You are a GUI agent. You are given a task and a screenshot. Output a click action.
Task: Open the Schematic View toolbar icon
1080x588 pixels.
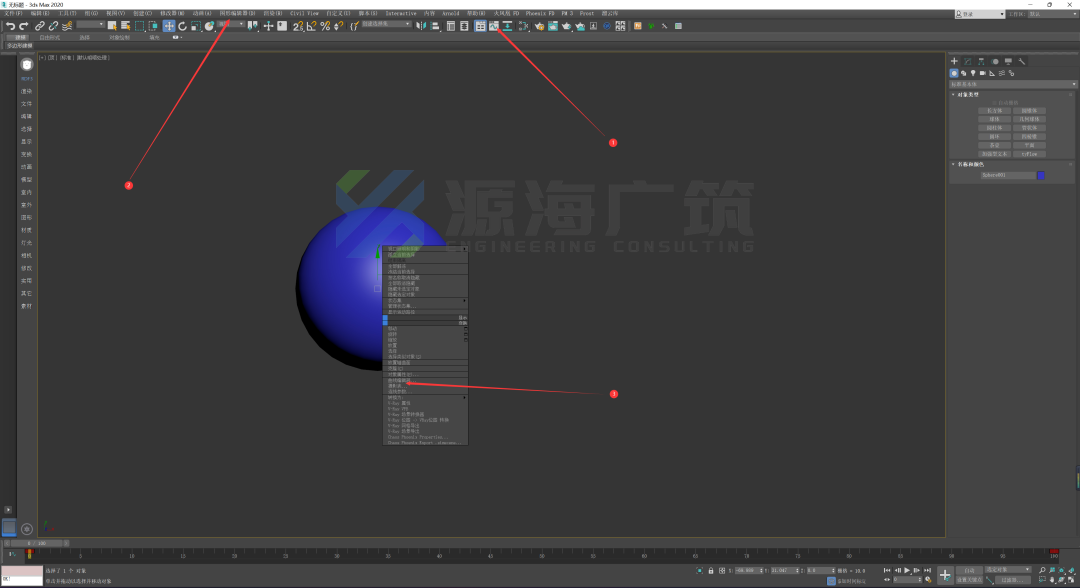(x=508, y=26)
